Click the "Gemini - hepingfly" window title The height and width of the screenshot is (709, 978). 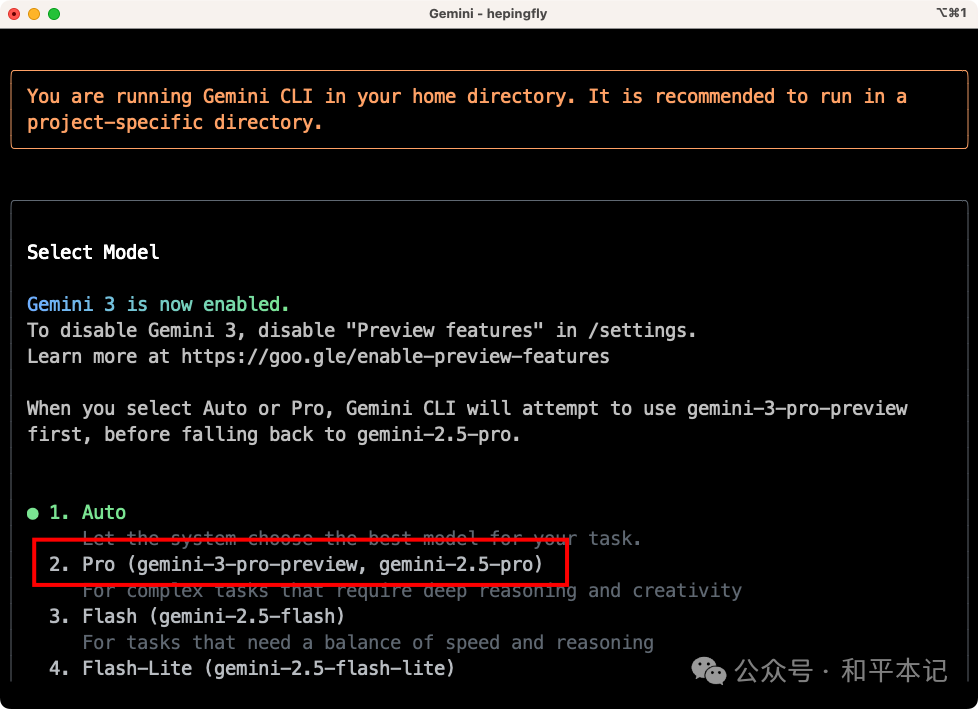coord(488,14)
